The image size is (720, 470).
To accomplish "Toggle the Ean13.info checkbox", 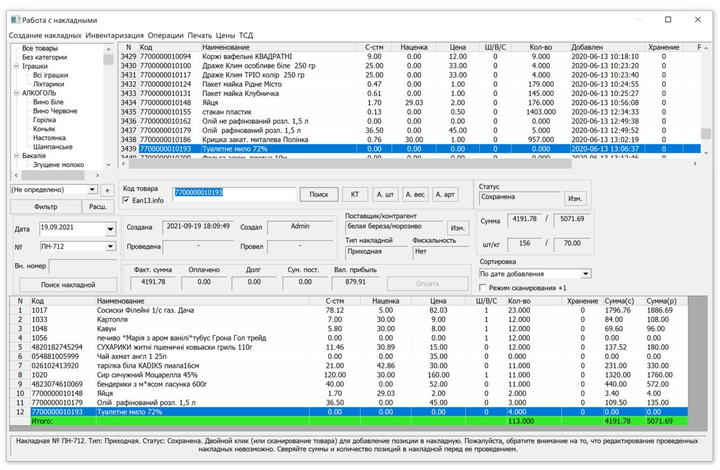I will [x=126, y=200].
